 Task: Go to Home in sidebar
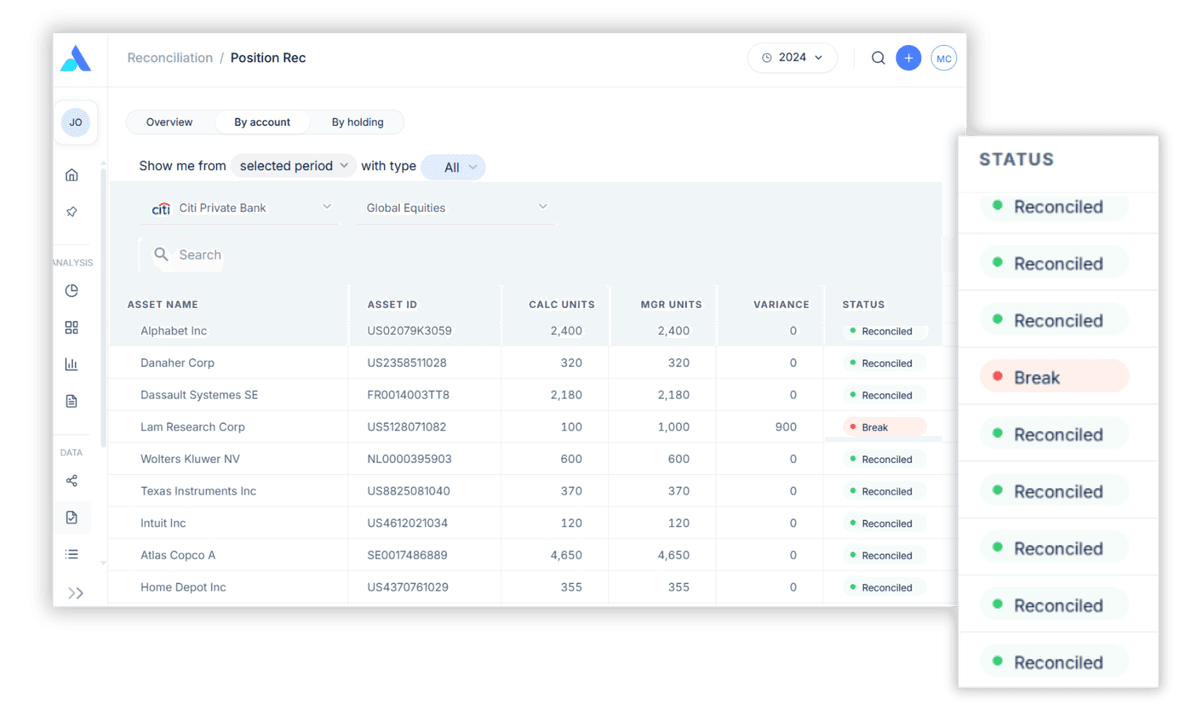coord(72,175)
